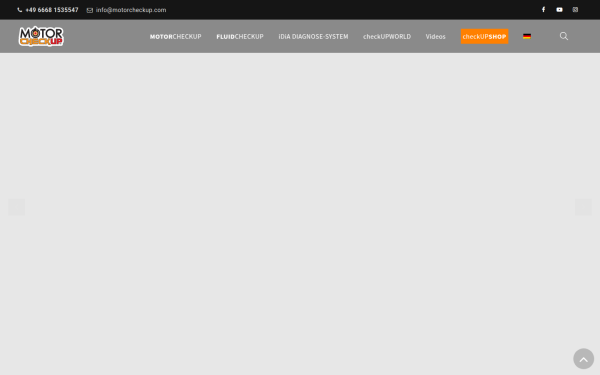Open the MOTORCHECKUP menu item

coord(176,37)
